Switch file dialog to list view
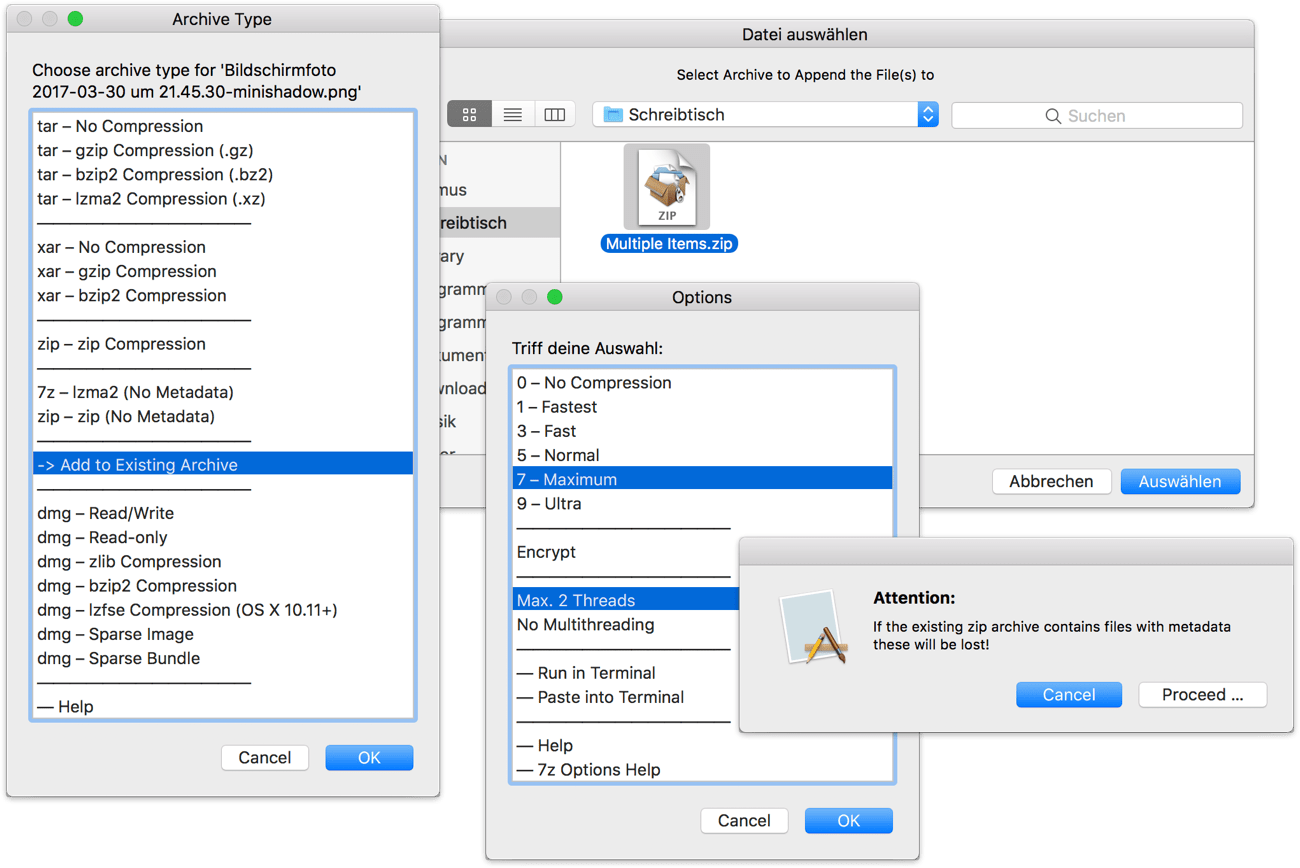Image resolution: width=1300 pixels, height=868 pixels. tap(512, 115)
